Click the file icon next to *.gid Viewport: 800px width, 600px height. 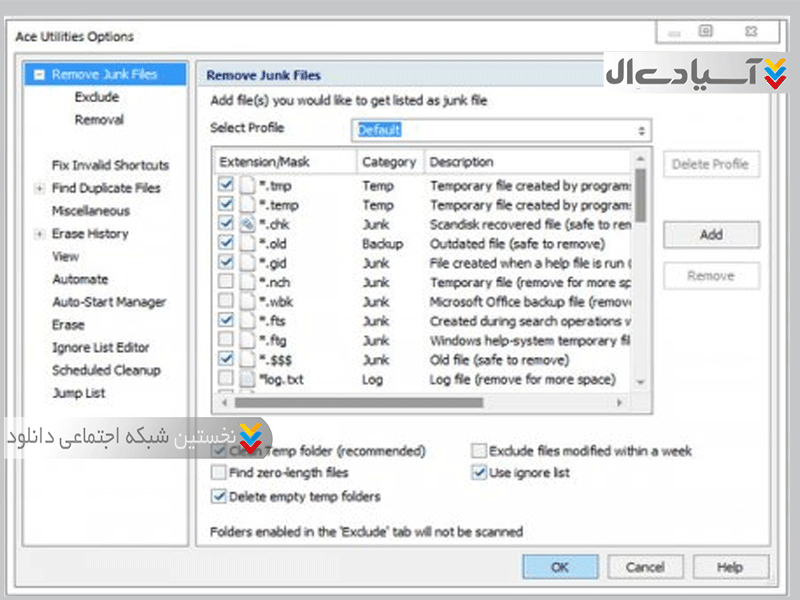coord(247,263)
